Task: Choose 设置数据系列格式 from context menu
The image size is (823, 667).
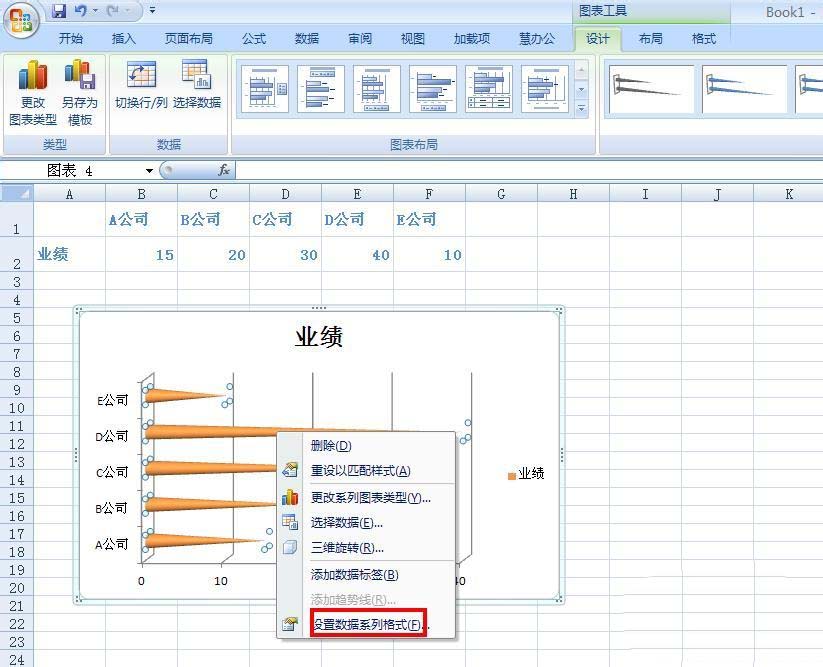Action: click(x=364, y=624)
